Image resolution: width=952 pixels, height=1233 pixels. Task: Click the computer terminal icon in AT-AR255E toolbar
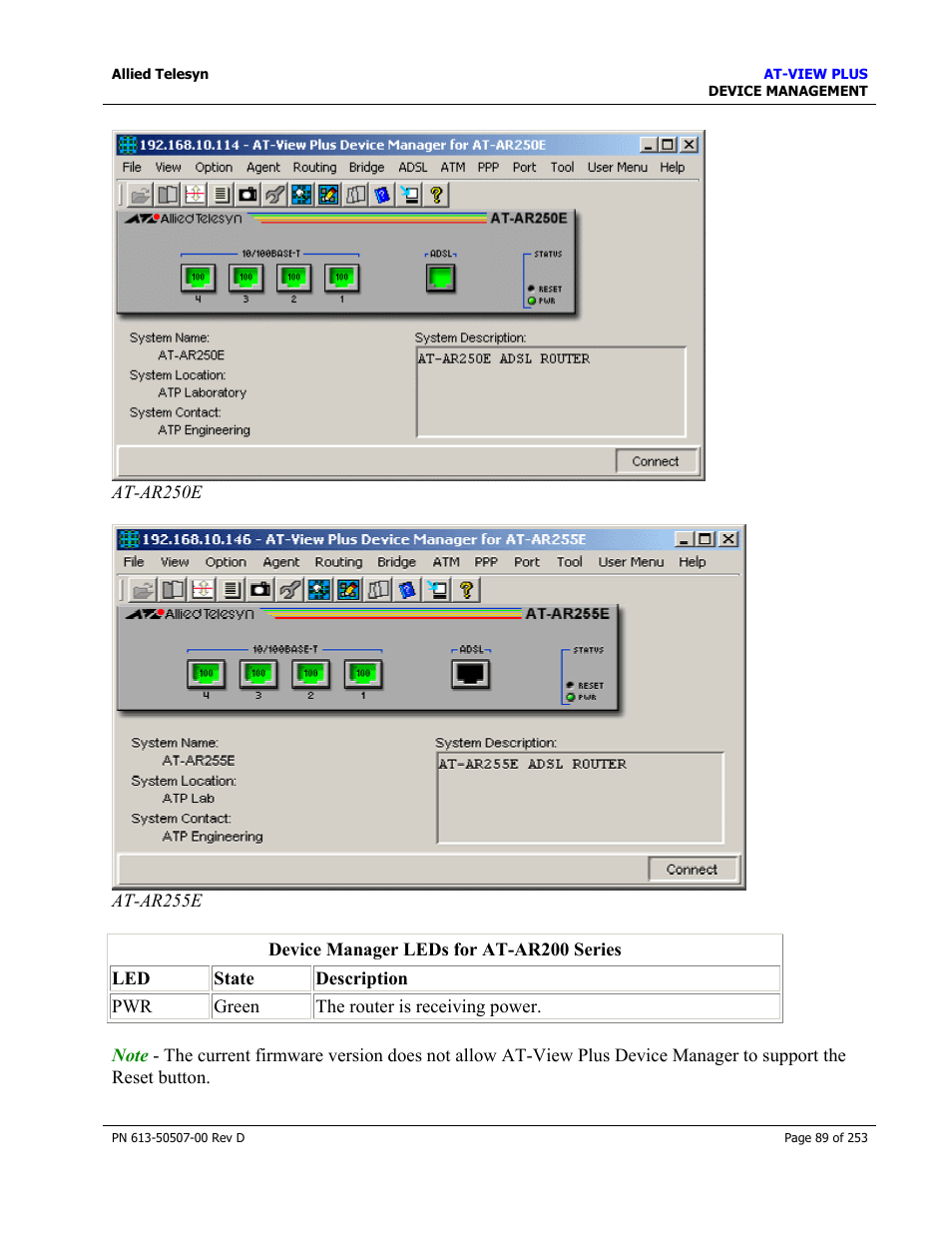coord(437,590)
